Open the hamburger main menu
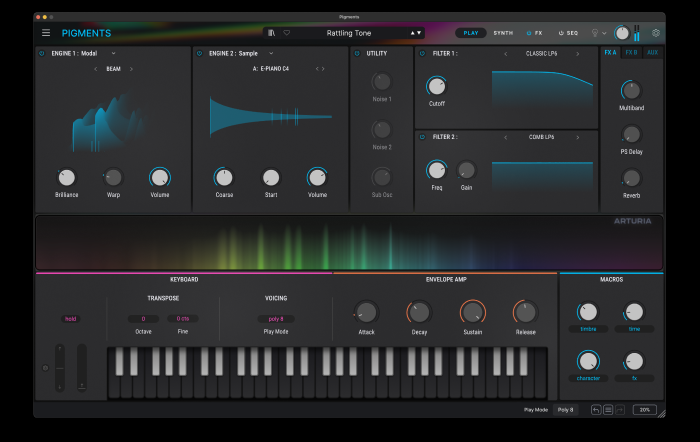The height and width of the screenshot is (442, 700). point(46,33)
